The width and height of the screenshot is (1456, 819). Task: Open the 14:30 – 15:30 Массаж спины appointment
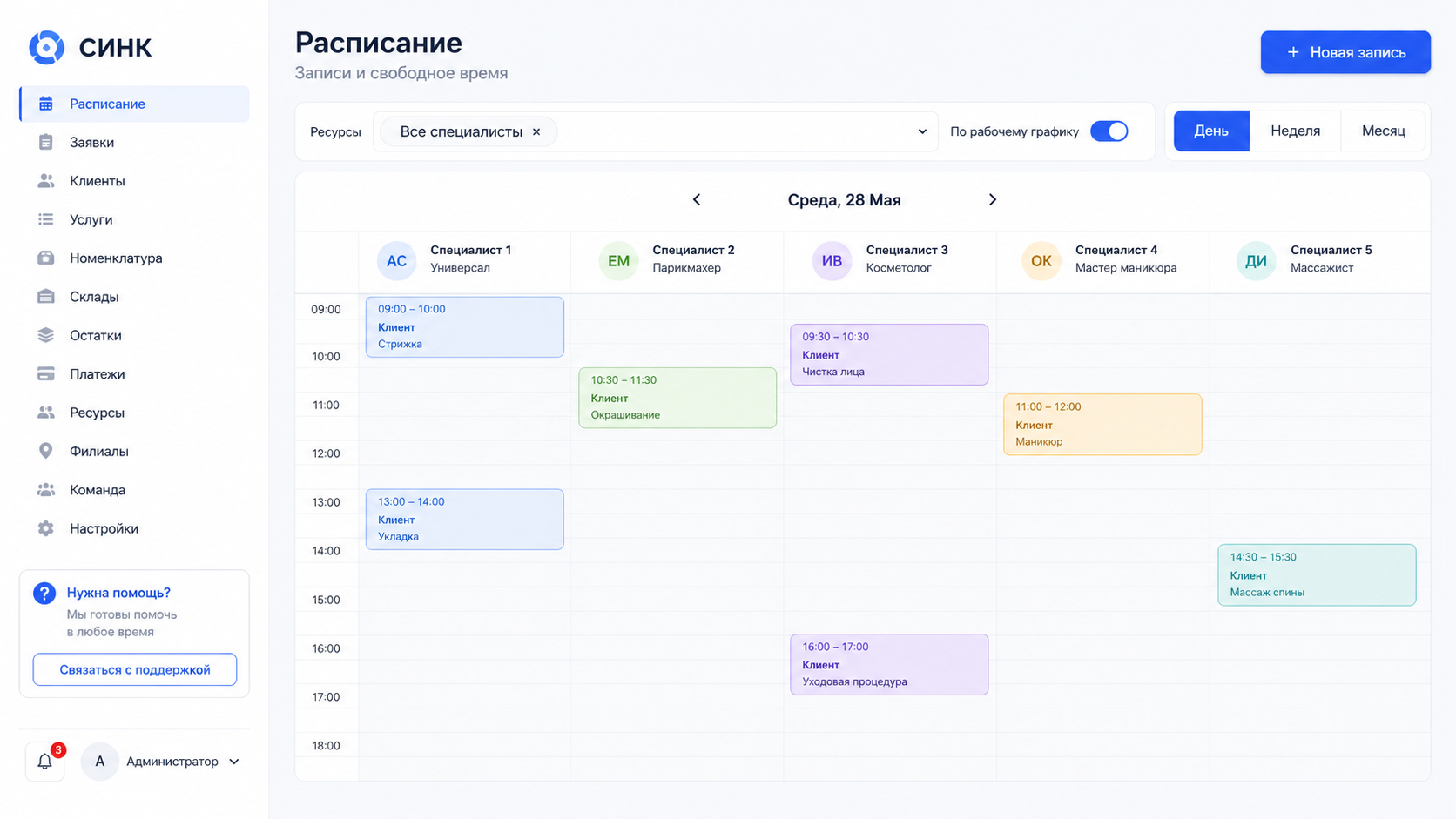1317,575
